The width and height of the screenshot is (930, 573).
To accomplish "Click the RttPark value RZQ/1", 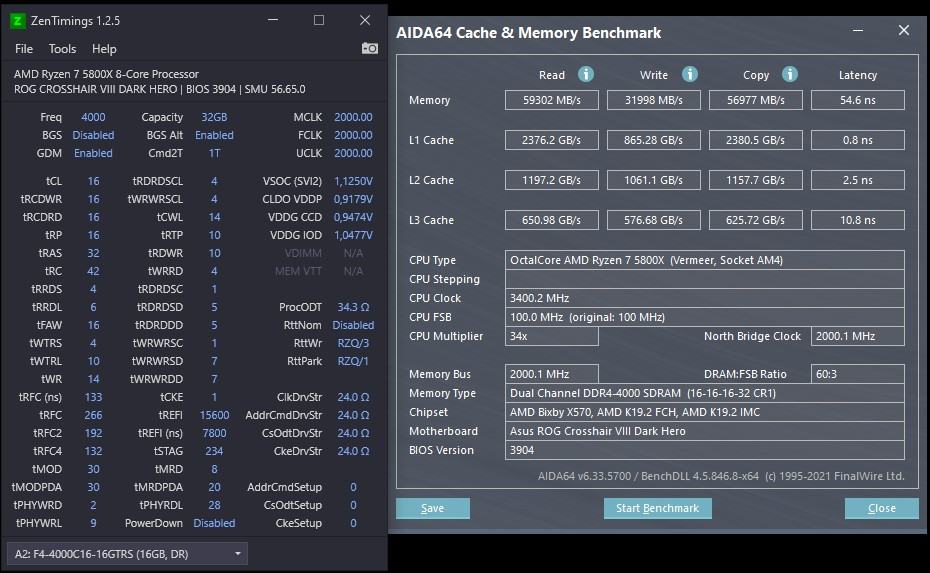I will [353, 361].
